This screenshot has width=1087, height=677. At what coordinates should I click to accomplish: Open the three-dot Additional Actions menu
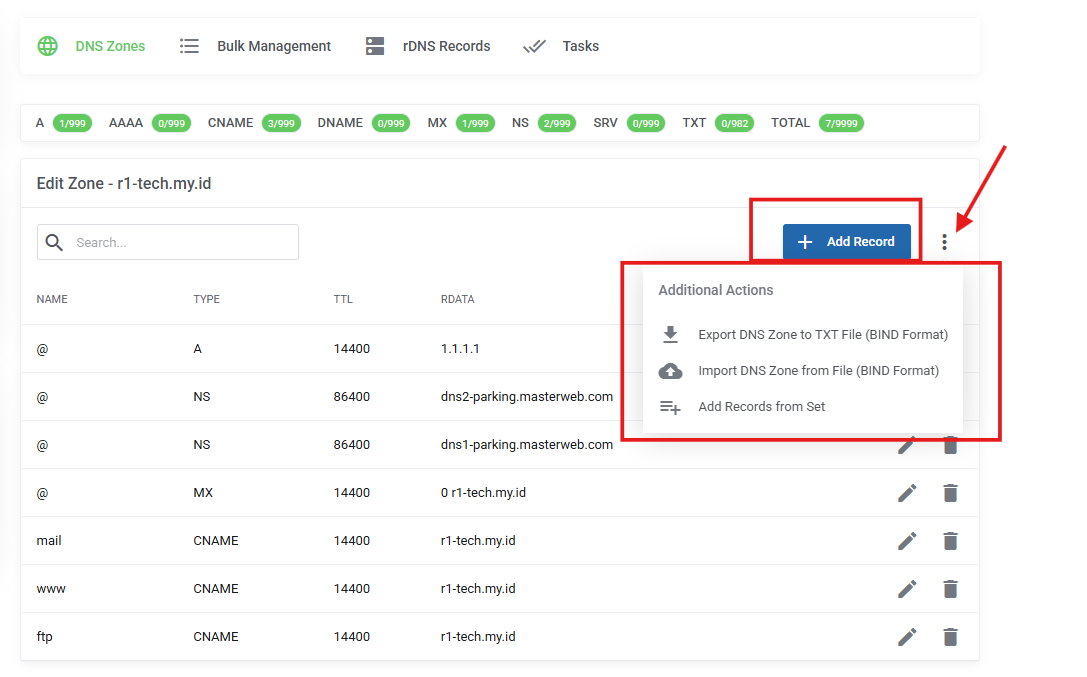coord(944,241)
